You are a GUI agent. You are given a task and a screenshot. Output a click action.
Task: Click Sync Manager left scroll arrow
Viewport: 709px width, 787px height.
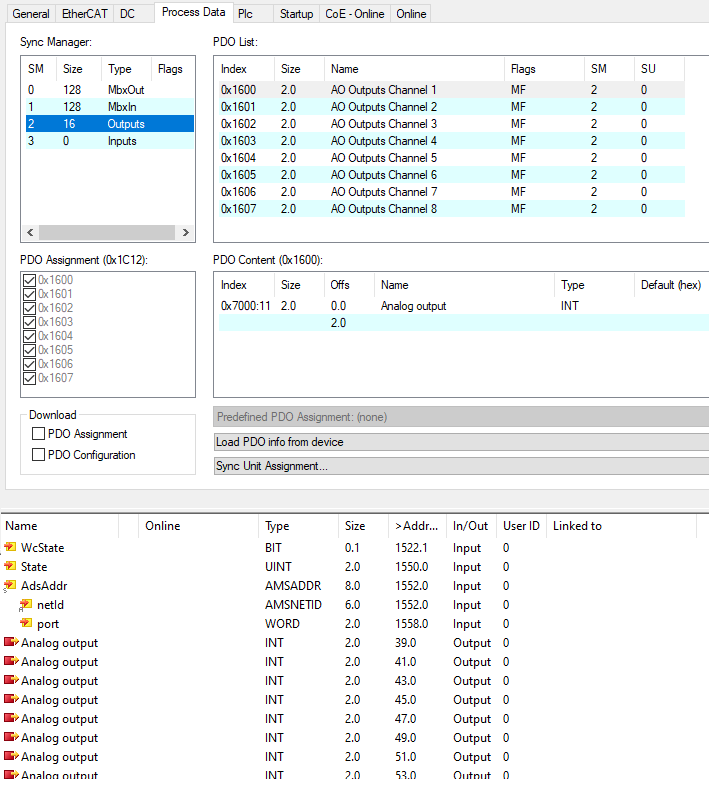30,232
